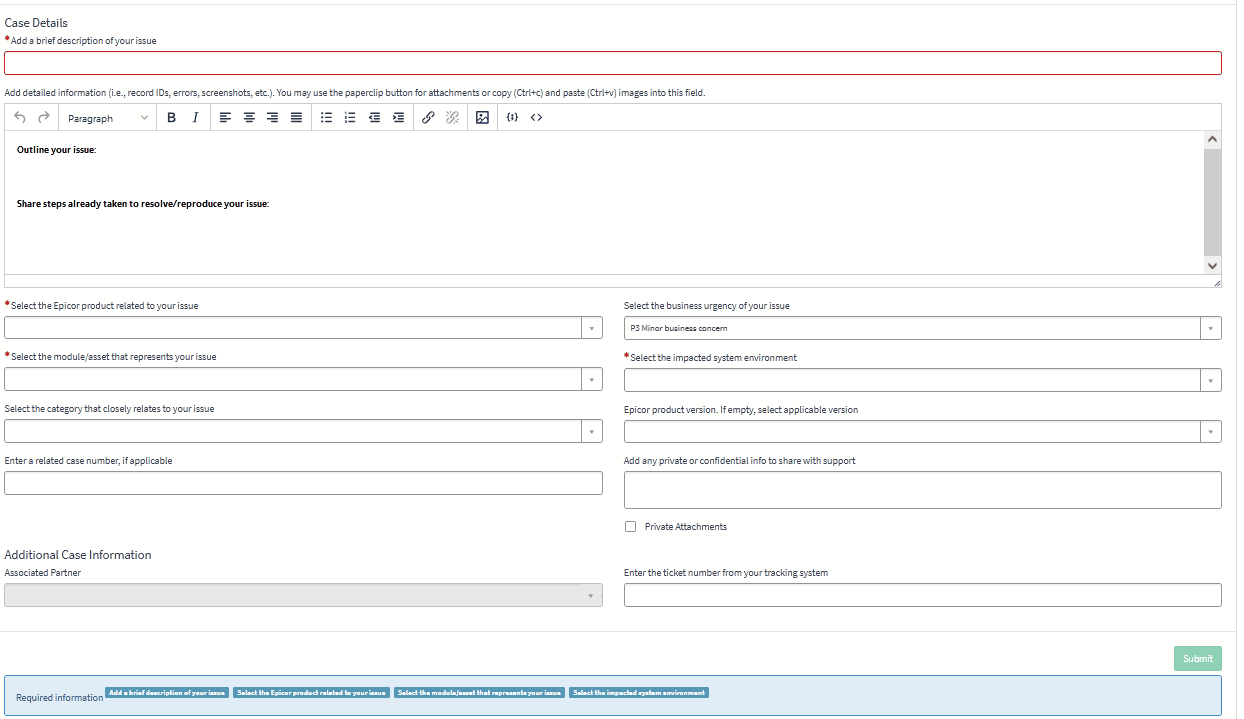The width and height of the screenshot is (1244, 719).
Task: Remove link with the unlink icon
Action: click(x=452, y=118)
